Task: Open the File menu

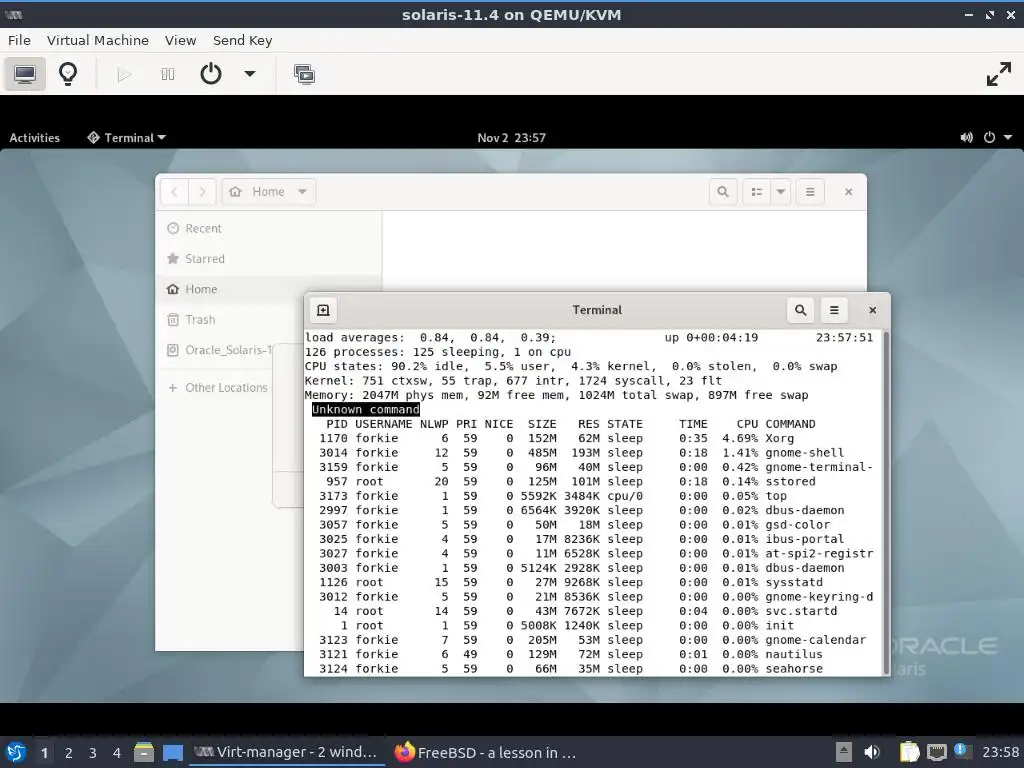Action: pos(19,40)
